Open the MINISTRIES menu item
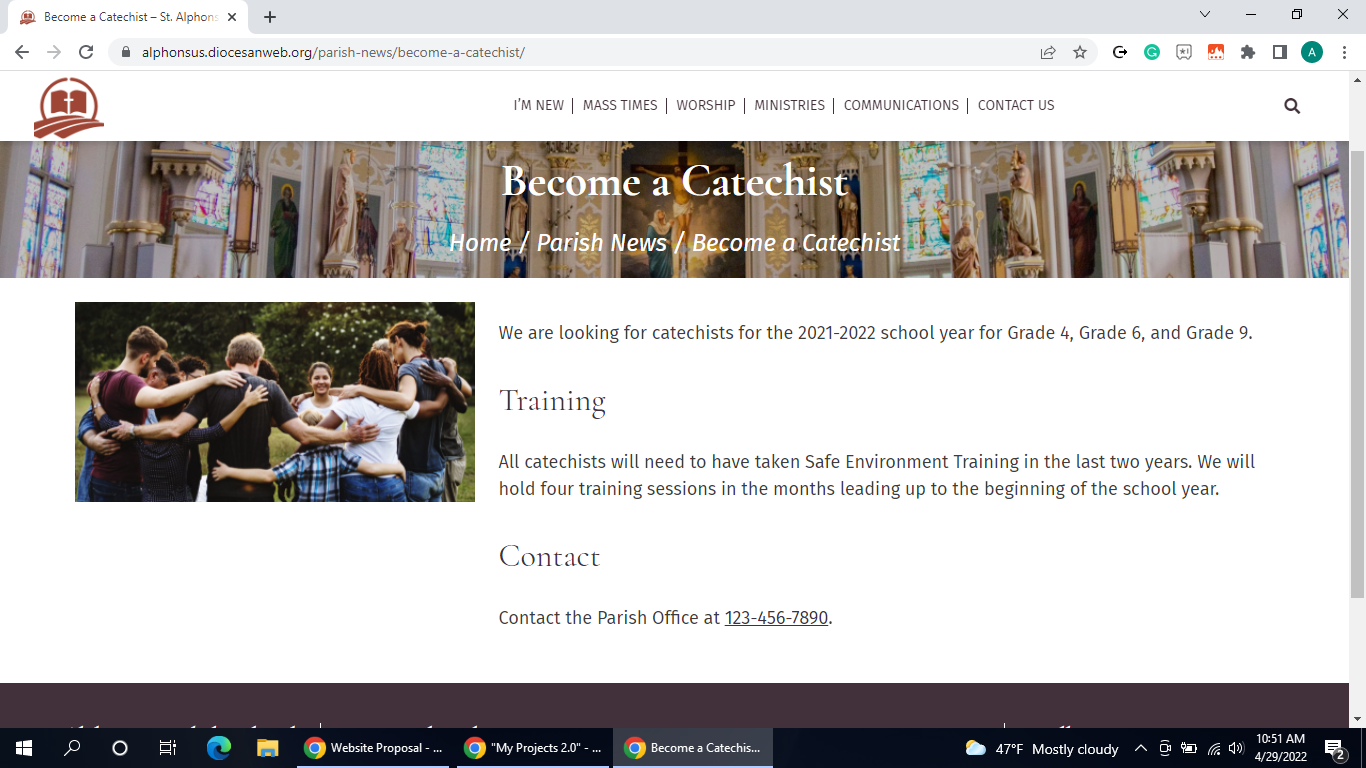The image size is (1366, 768). click(789, 105)
